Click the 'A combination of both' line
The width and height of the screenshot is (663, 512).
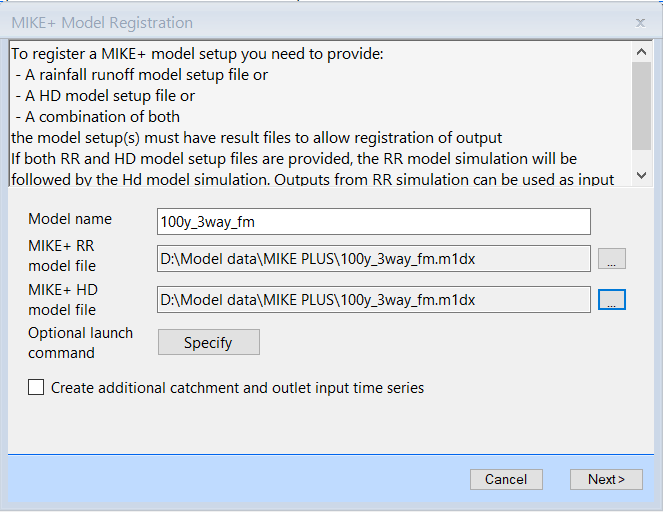(98, 117)
